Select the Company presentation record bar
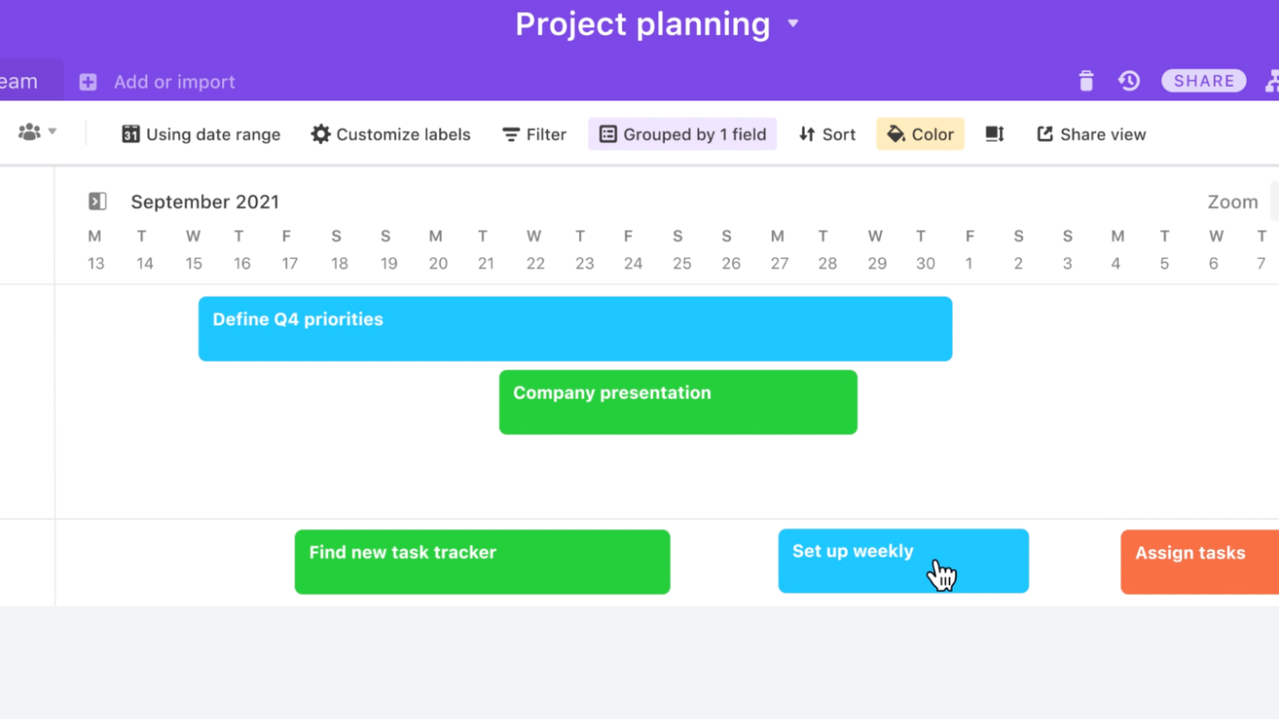The image size is (1279, 720). tap(678, 402)
